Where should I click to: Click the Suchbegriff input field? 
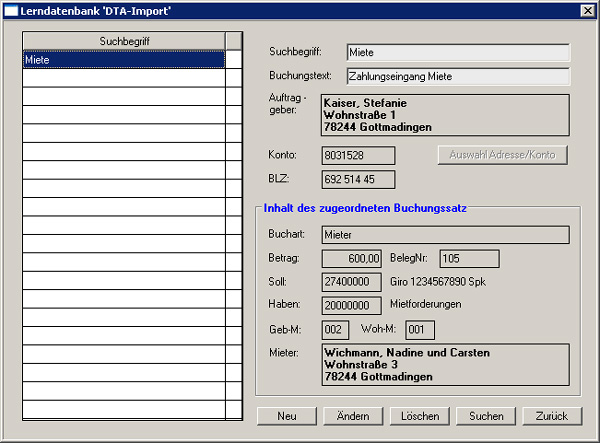pyautogui.click(x=457, y=52)
